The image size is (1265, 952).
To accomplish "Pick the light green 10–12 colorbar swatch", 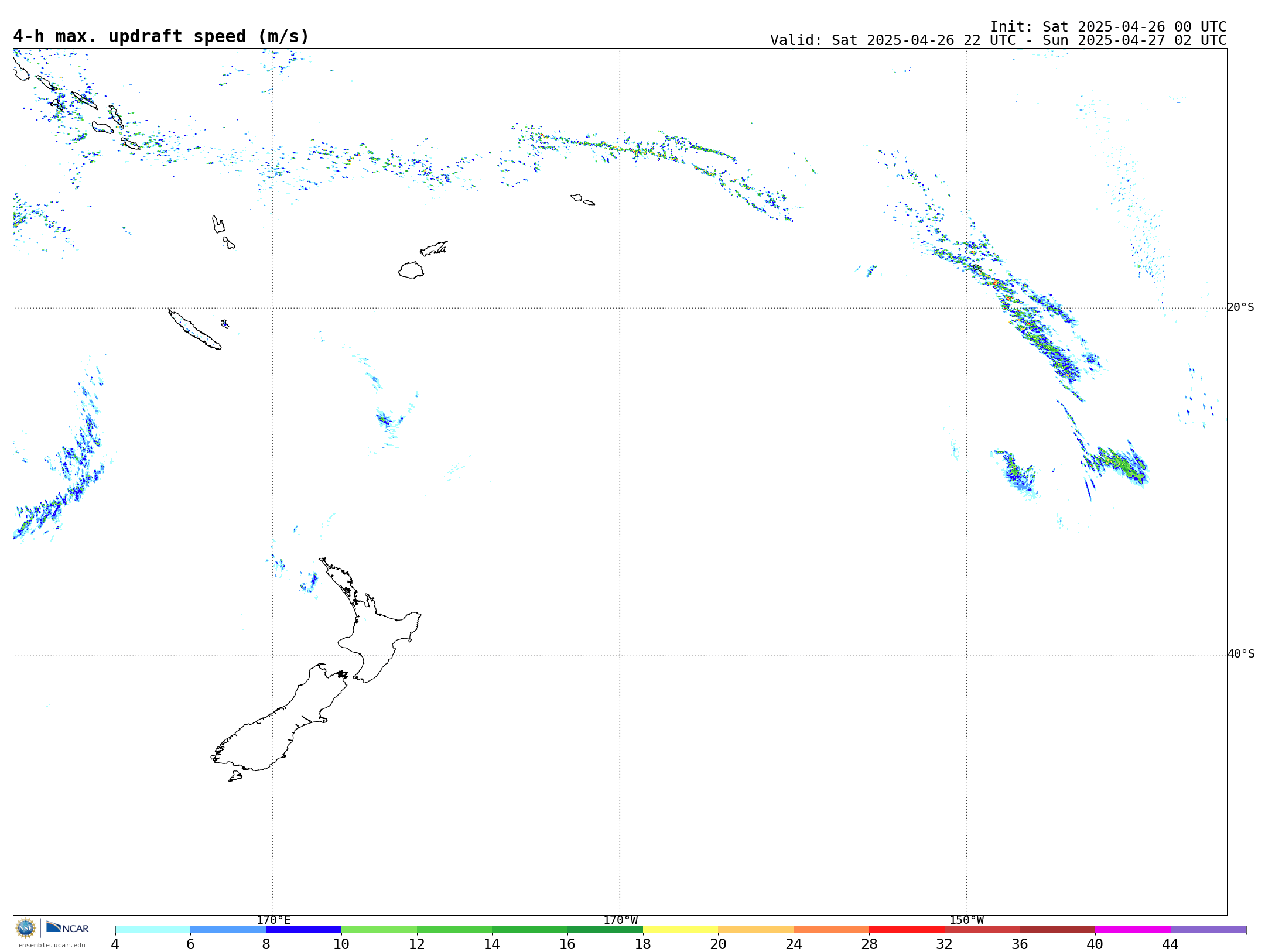I will click(x=379, y=929).
